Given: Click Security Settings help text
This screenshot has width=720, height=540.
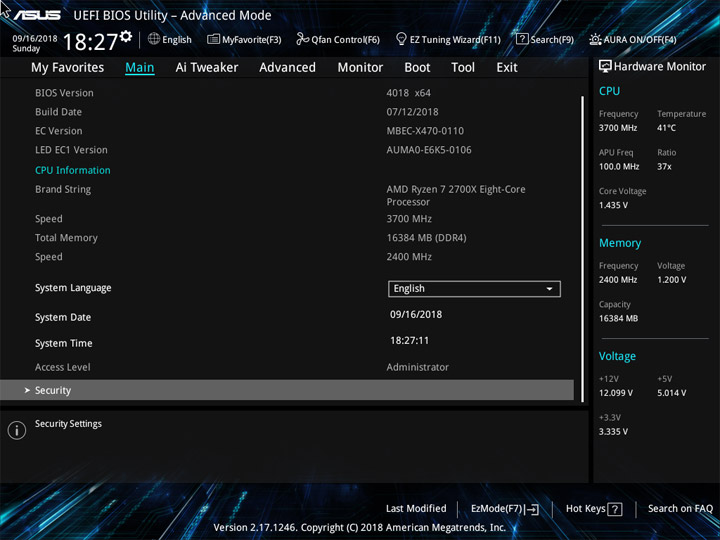Looking at the screenshot, I should pyautogui.click(x=68, y=424).
